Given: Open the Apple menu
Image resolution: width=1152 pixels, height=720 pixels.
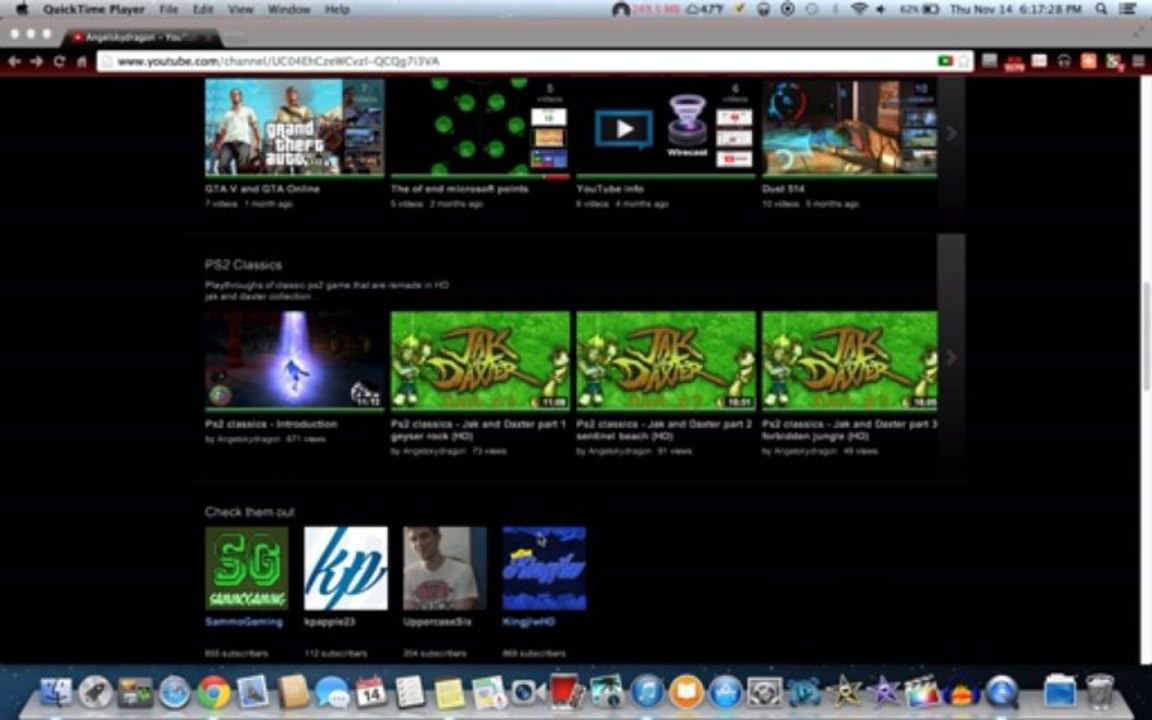Looking at the screenshot, I should coord(22,10).
